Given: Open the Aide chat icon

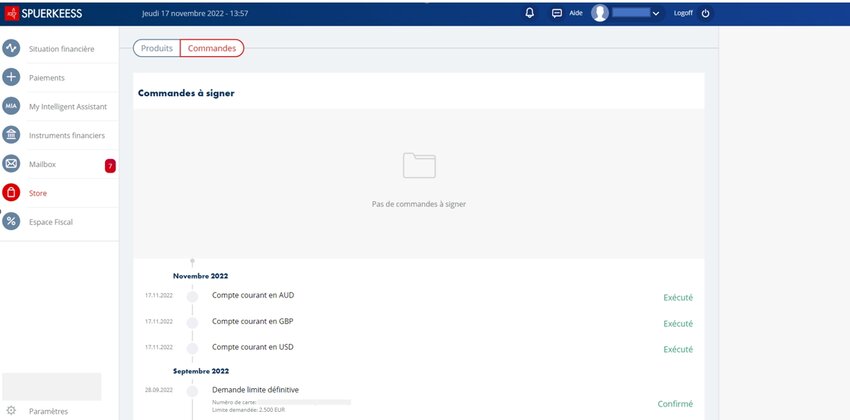Looking at the screenshot, I should 557,14.
